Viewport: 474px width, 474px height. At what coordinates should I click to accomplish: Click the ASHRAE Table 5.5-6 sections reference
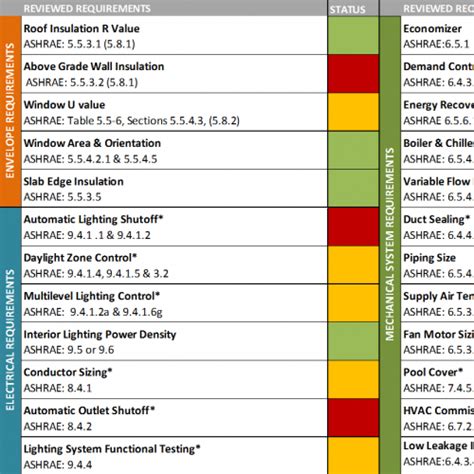tap(132, 120)
